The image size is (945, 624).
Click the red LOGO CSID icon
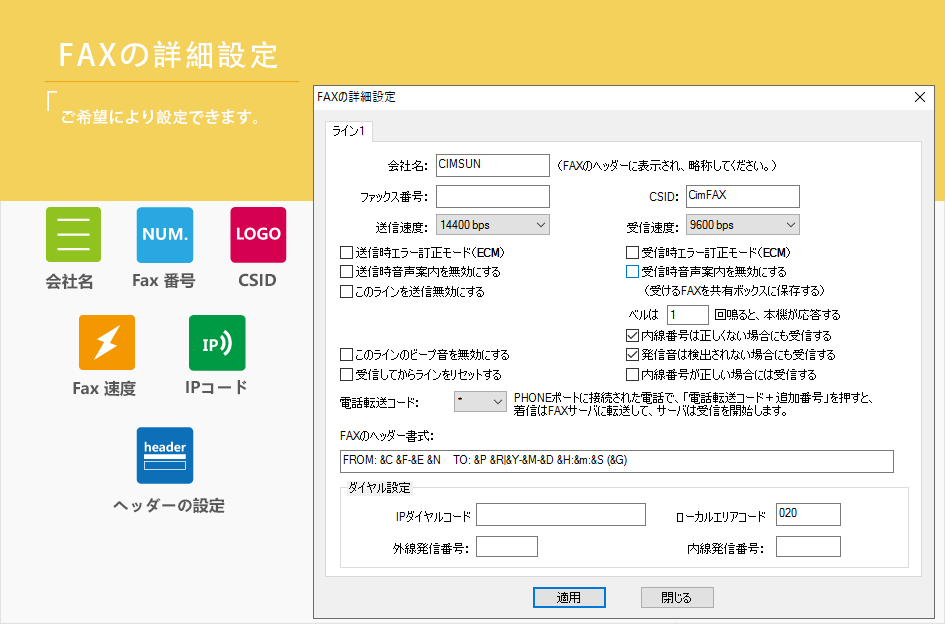[x=258, y=235]
